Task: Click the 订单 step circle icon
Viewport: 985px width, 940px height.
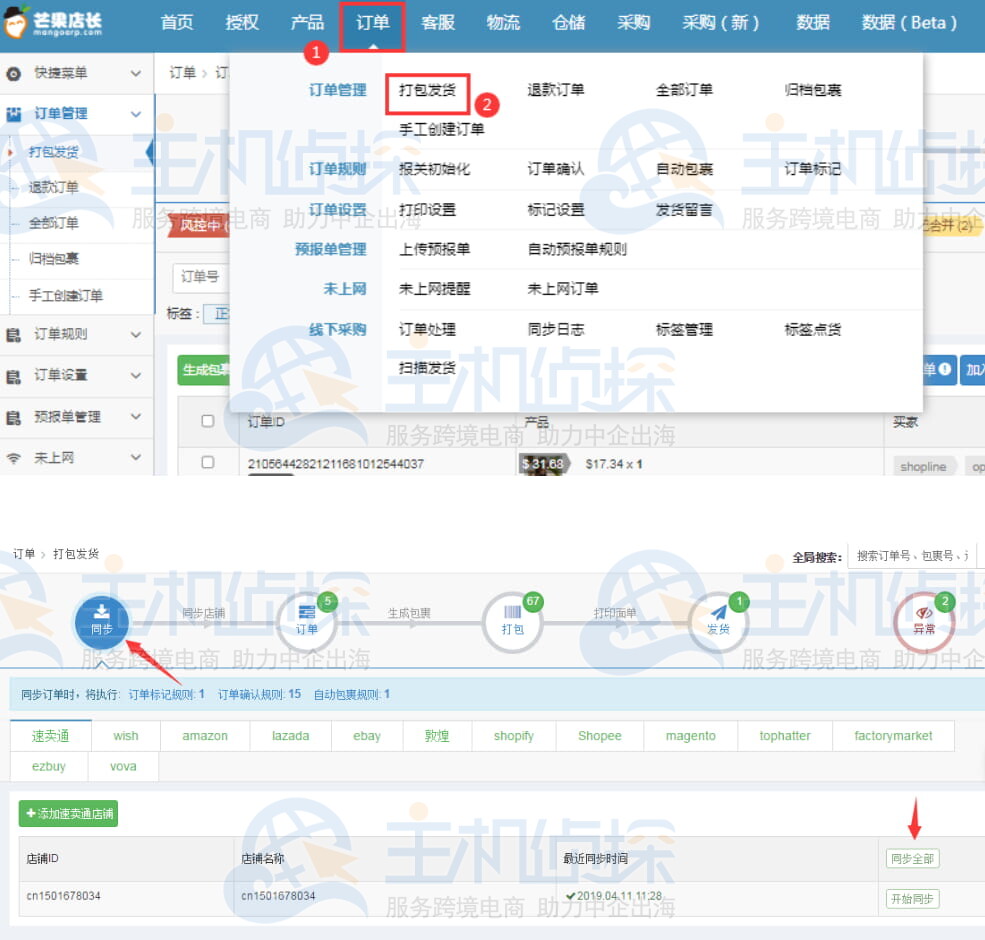Action: (307, 620)
